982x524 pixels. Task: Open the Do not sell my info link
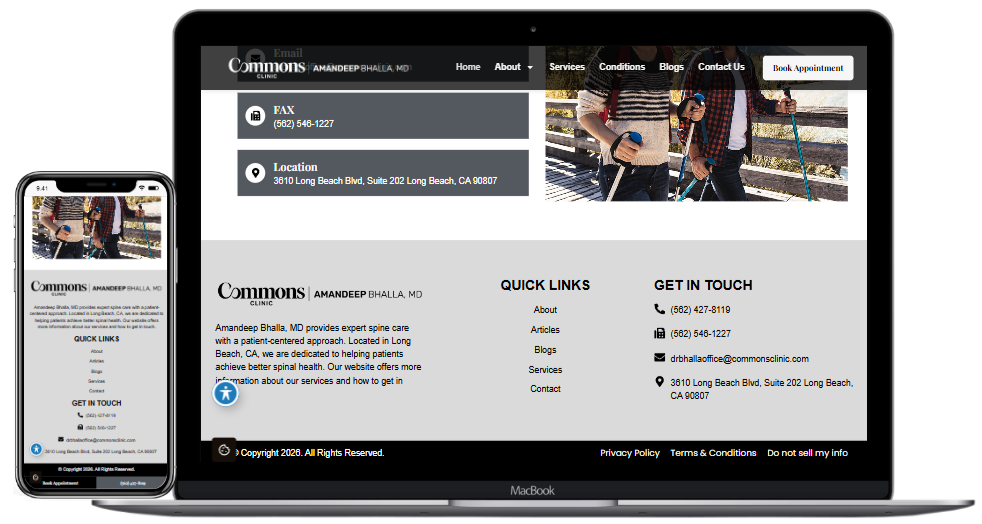[x=807, y=453]
